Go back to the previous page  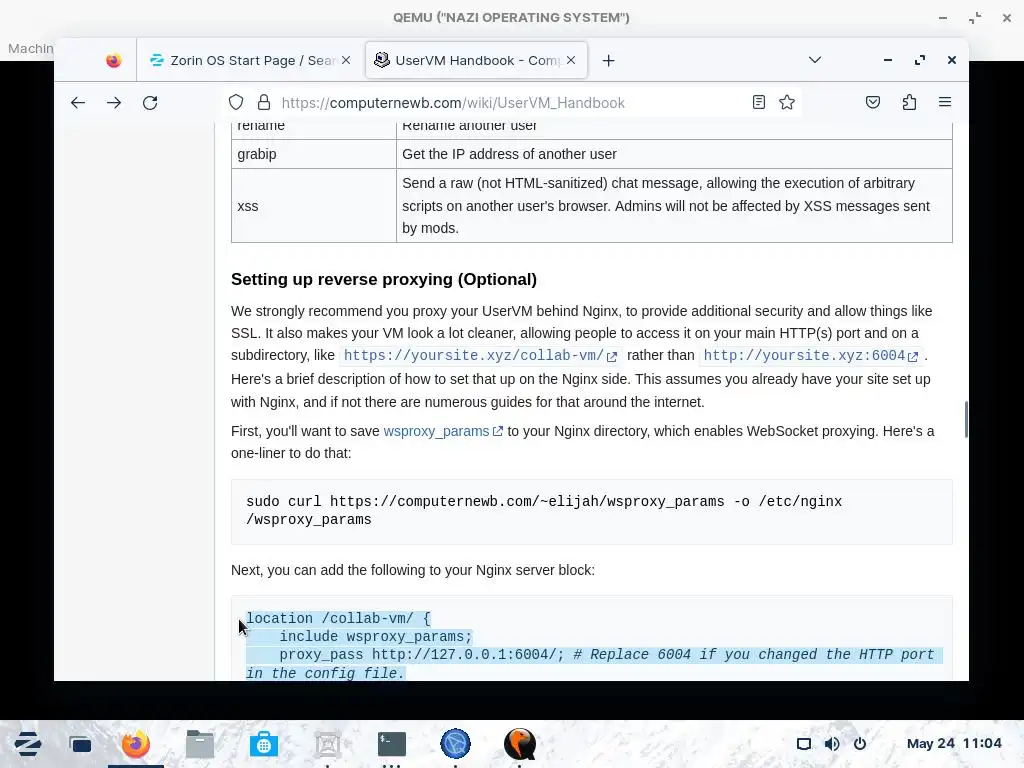click(78, 103)
